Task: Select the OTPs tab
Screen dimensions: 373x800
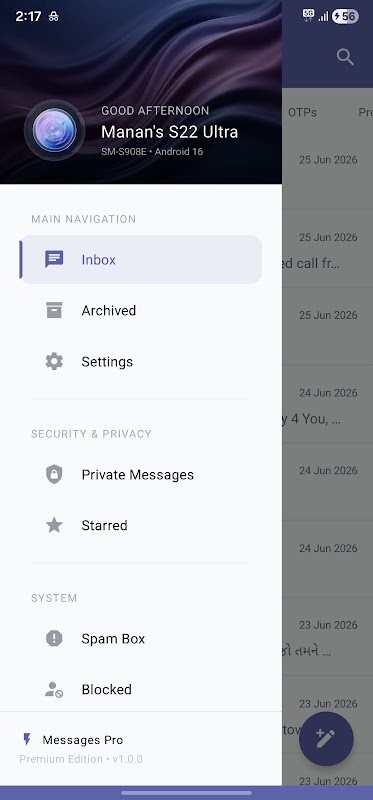Action: 303,112
